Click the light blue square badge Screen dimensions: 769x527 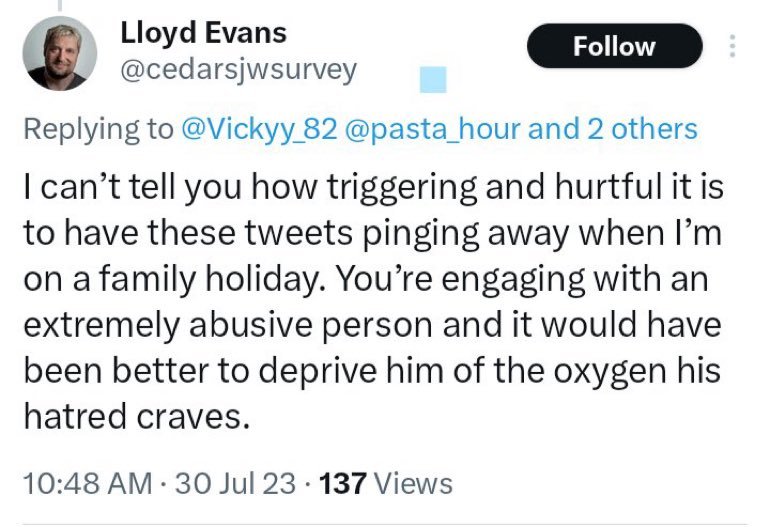click(433, 79)
